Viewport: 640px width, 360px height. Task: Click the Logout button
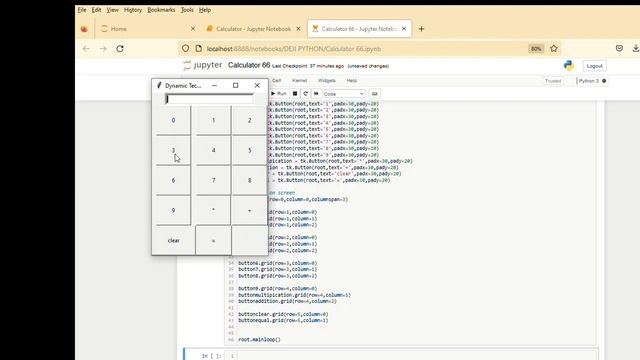[594, 66]
